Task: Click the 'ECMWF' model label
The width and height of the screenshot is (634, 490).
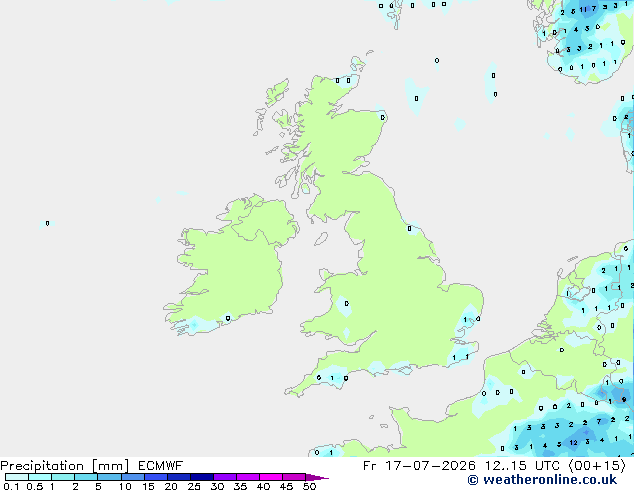Action: [x=161, y=466]
